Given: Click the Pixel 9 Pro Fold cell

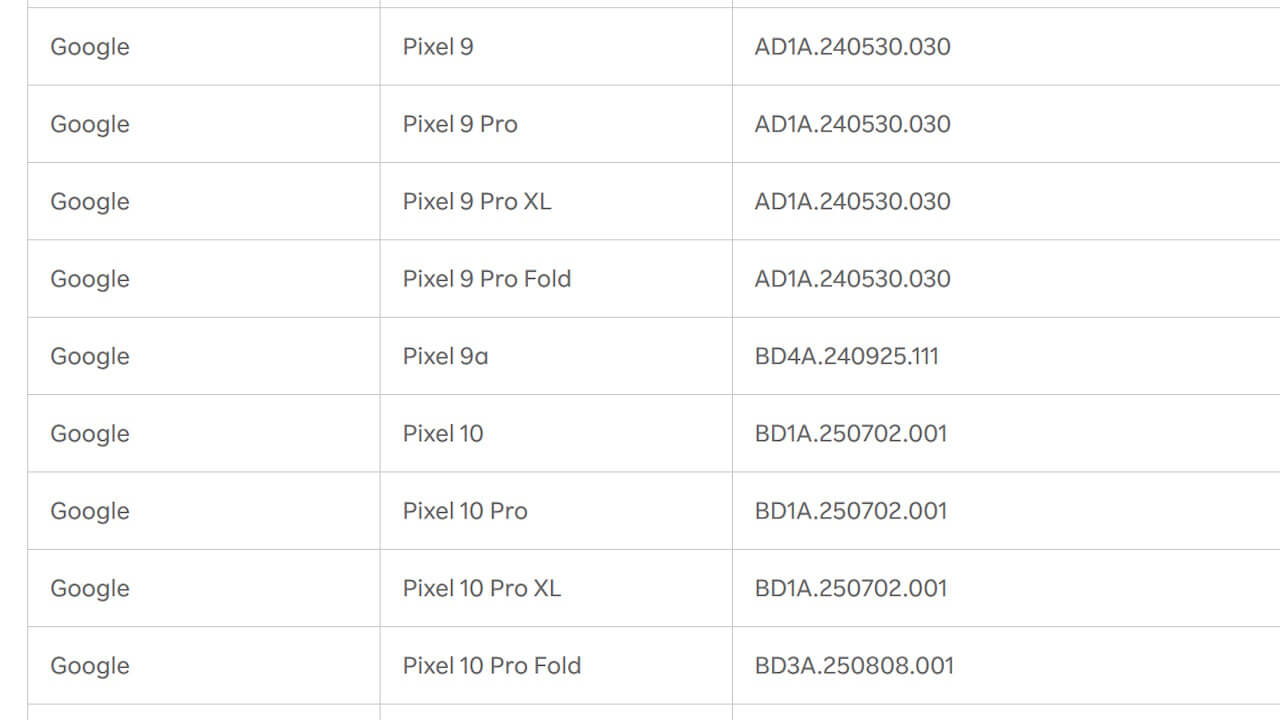Looking at the screenshot, I should click(x=487, y=278).
